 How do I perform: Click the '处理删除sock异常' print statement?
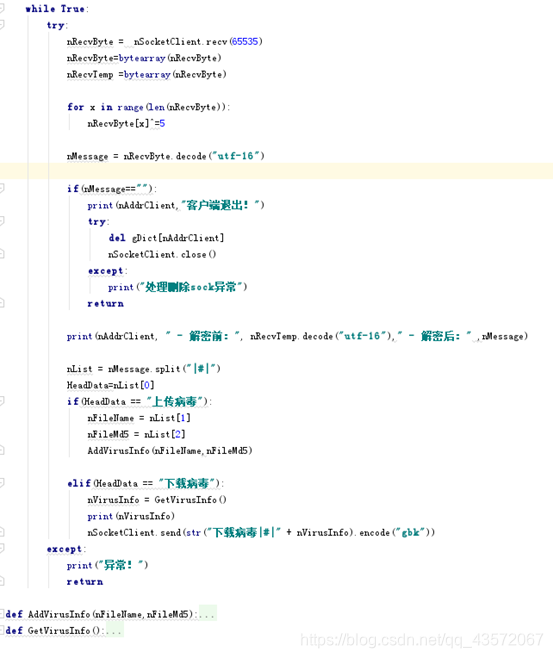pyautogui.click(x=177, y=287)
